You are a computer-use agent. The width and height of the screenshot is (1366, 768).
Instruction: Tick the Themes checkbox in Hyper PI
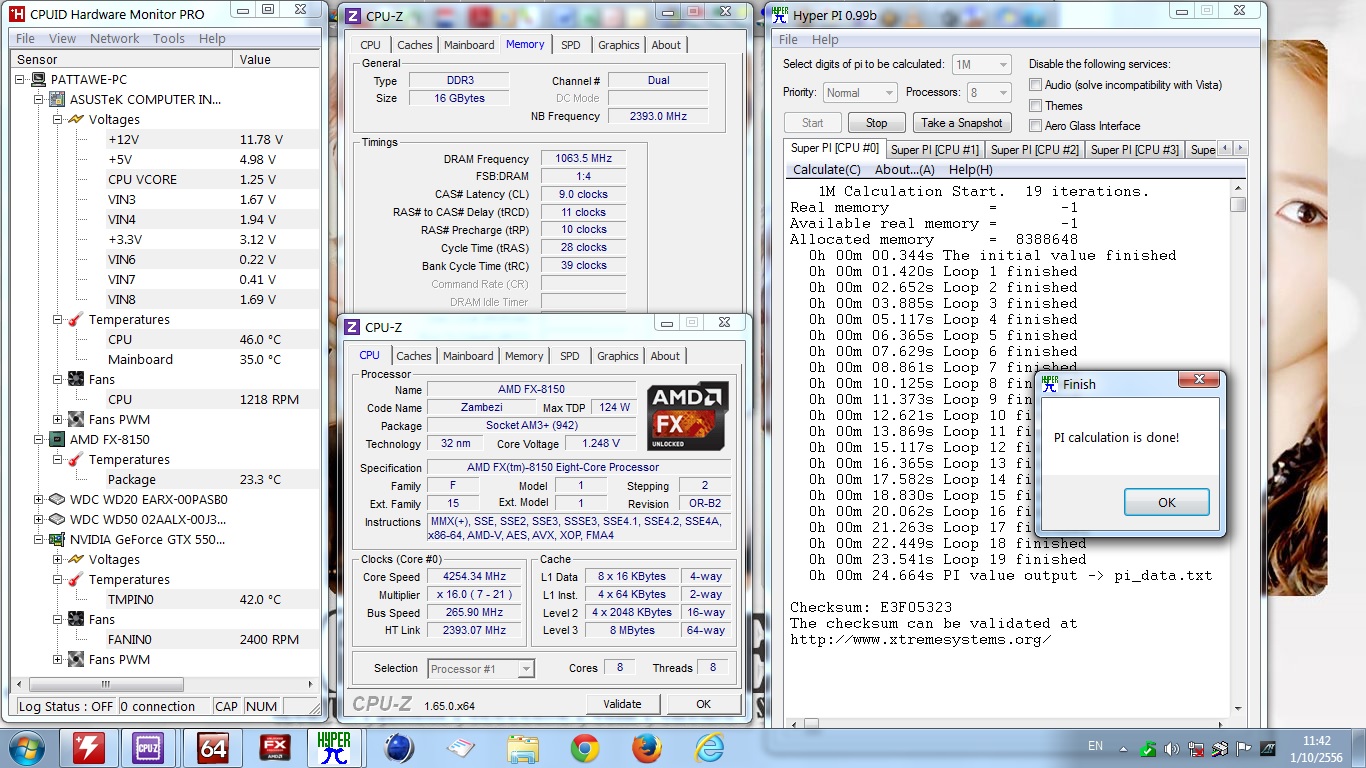pyautogui.click(x=1036, y=106)
